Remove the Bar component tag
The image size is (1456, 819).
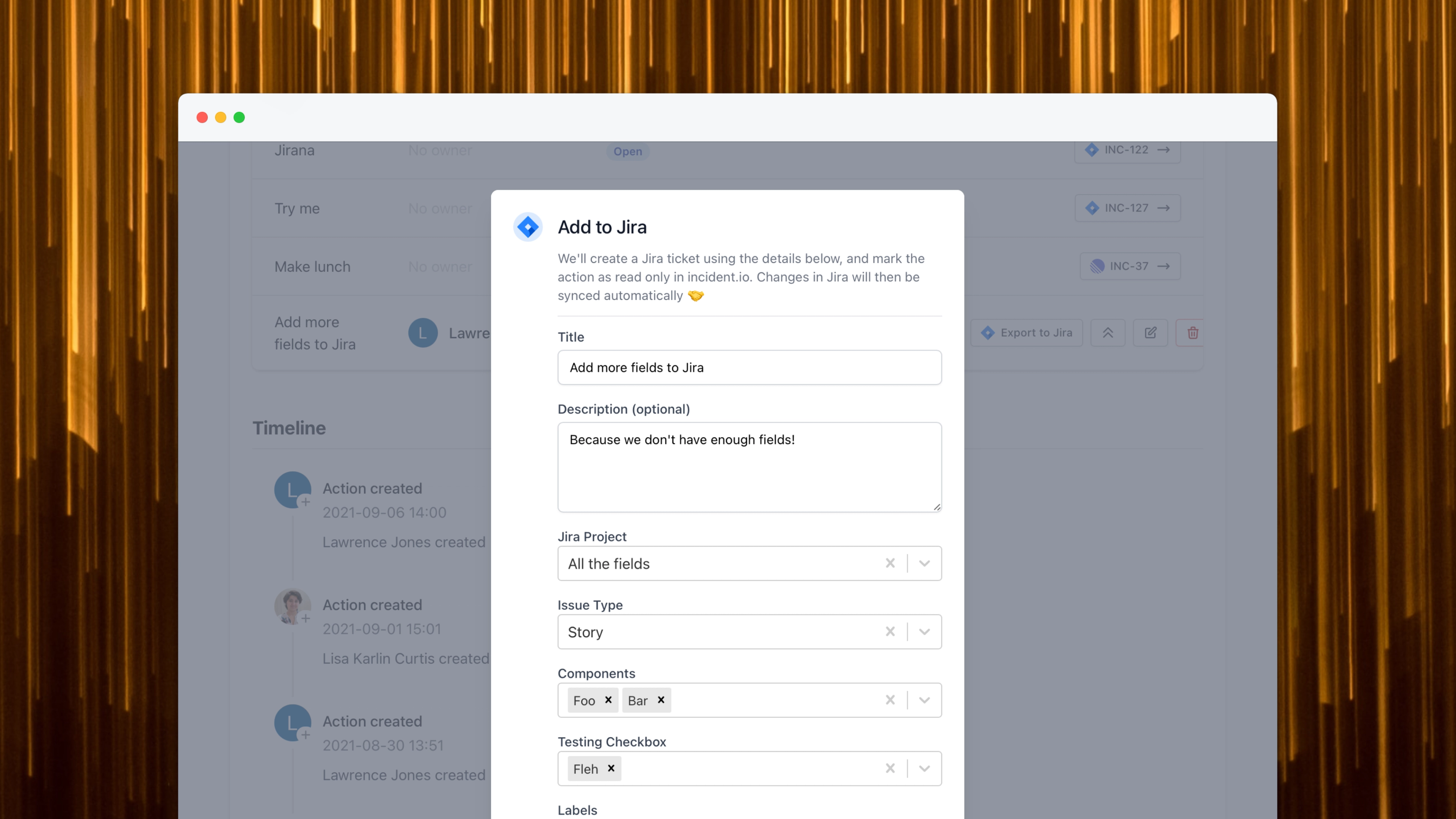tap(661, 700)
